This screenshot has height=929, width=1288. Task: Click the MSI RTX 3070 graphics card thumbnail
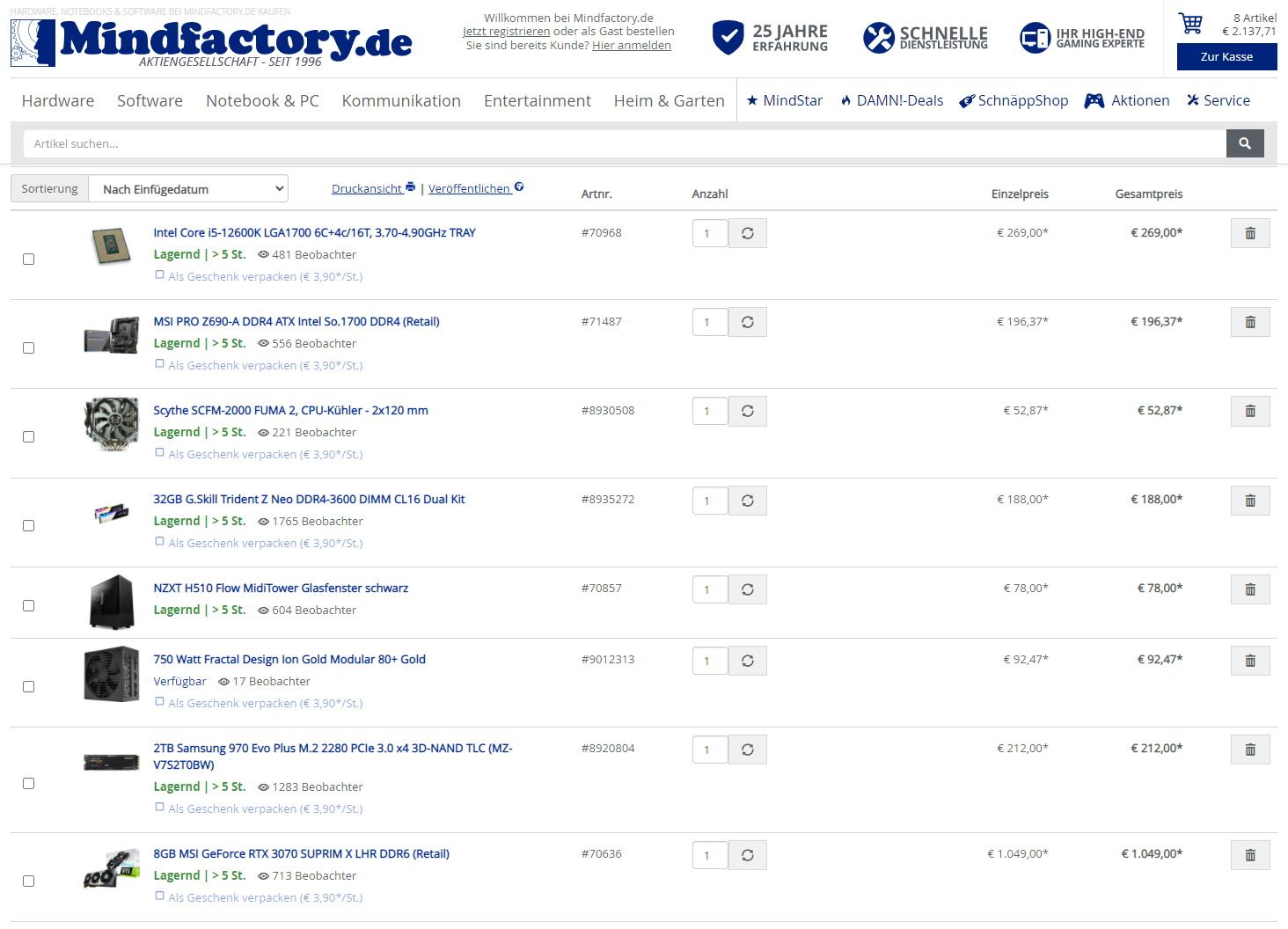tap(111, 868)
